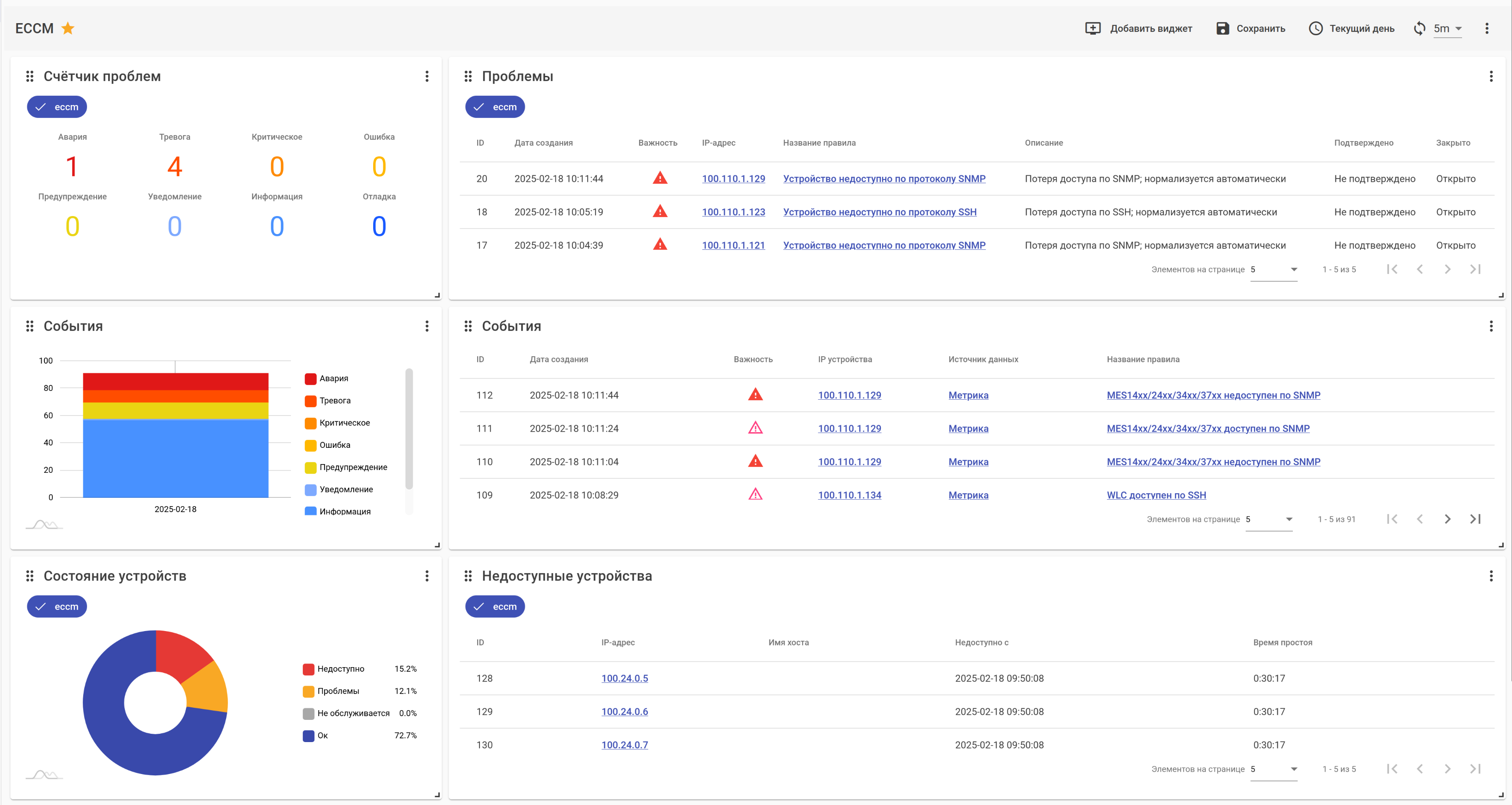Open IP link 100.110.1.123 in Problems
The height and width of the screenshot is (805, 1512).
[x=733, y=212]
